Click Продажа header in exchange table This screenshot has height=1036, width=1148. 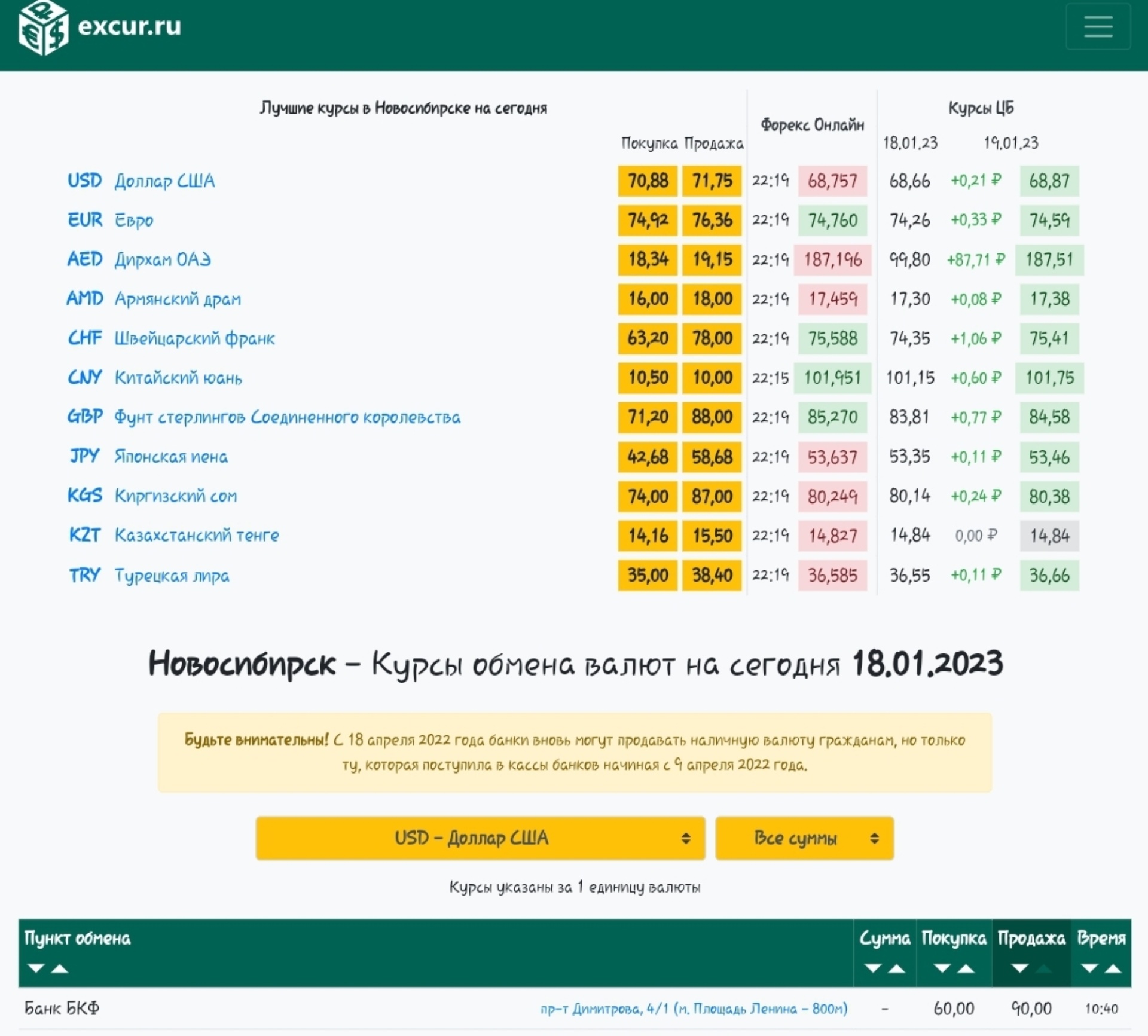point(1031,939)
